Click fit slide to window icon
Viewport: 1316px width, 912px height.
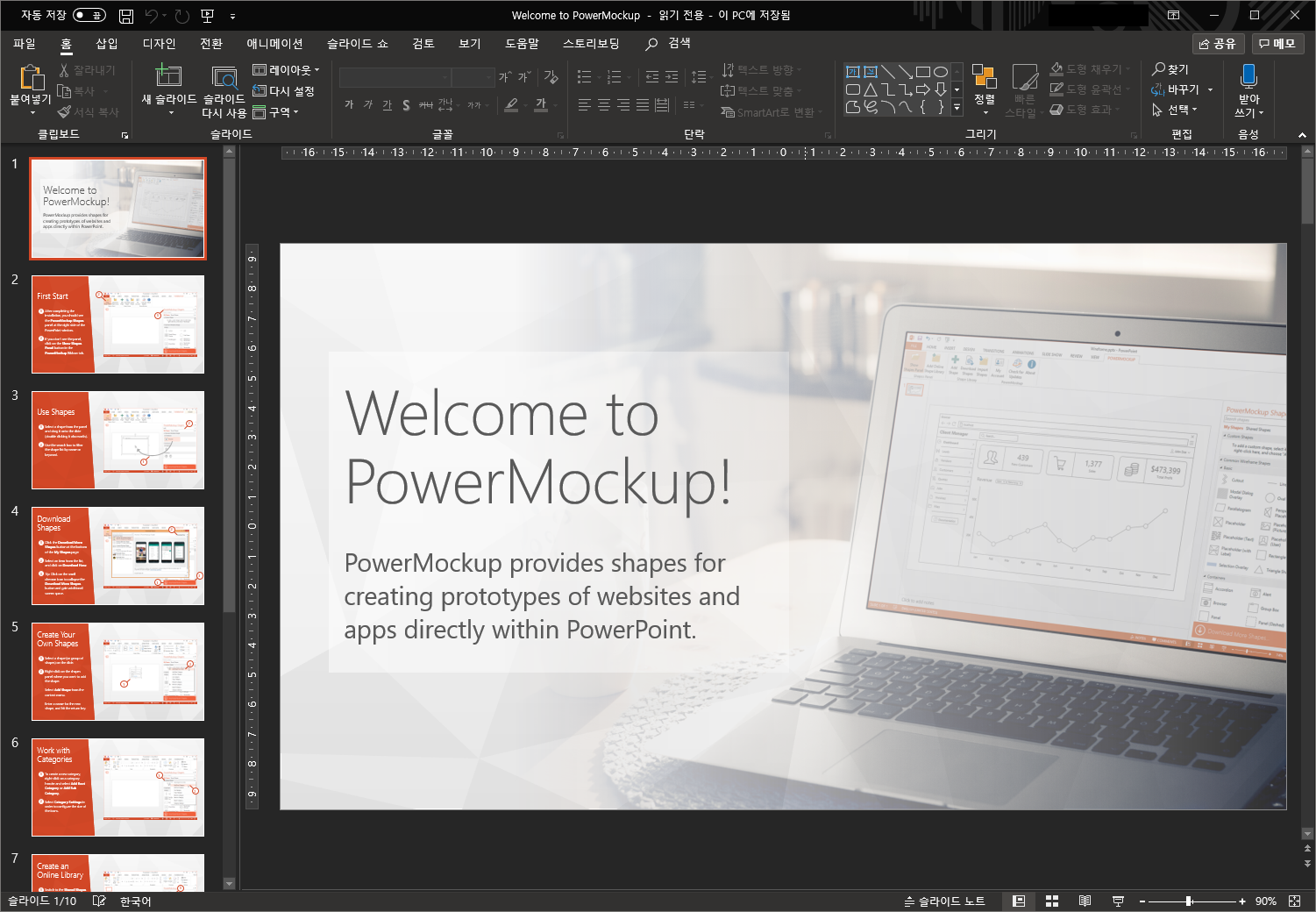pos(1295,901)
